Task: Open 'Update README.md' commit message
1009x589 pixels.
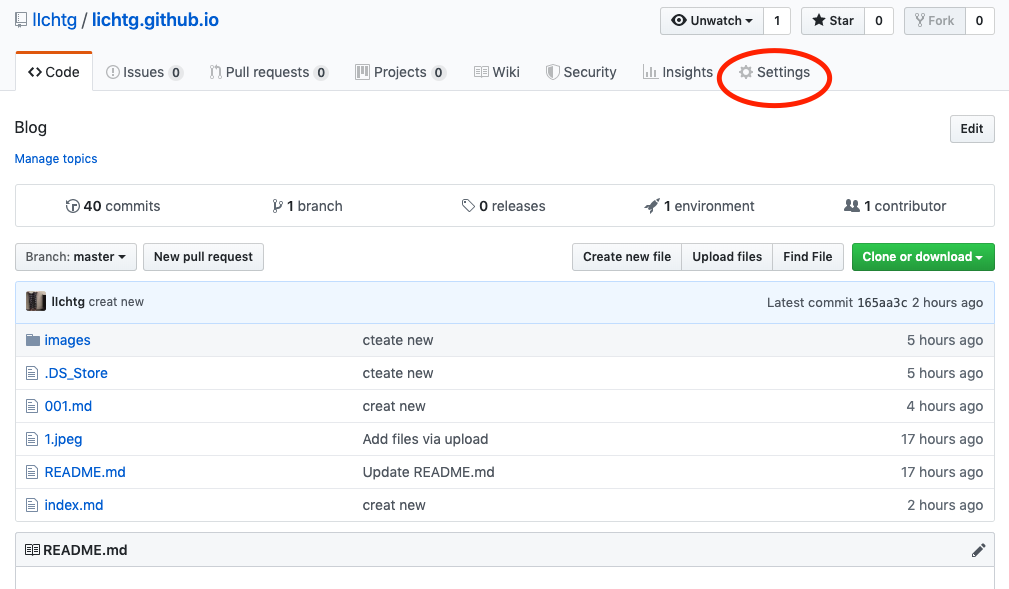Action: click(429, 472)
